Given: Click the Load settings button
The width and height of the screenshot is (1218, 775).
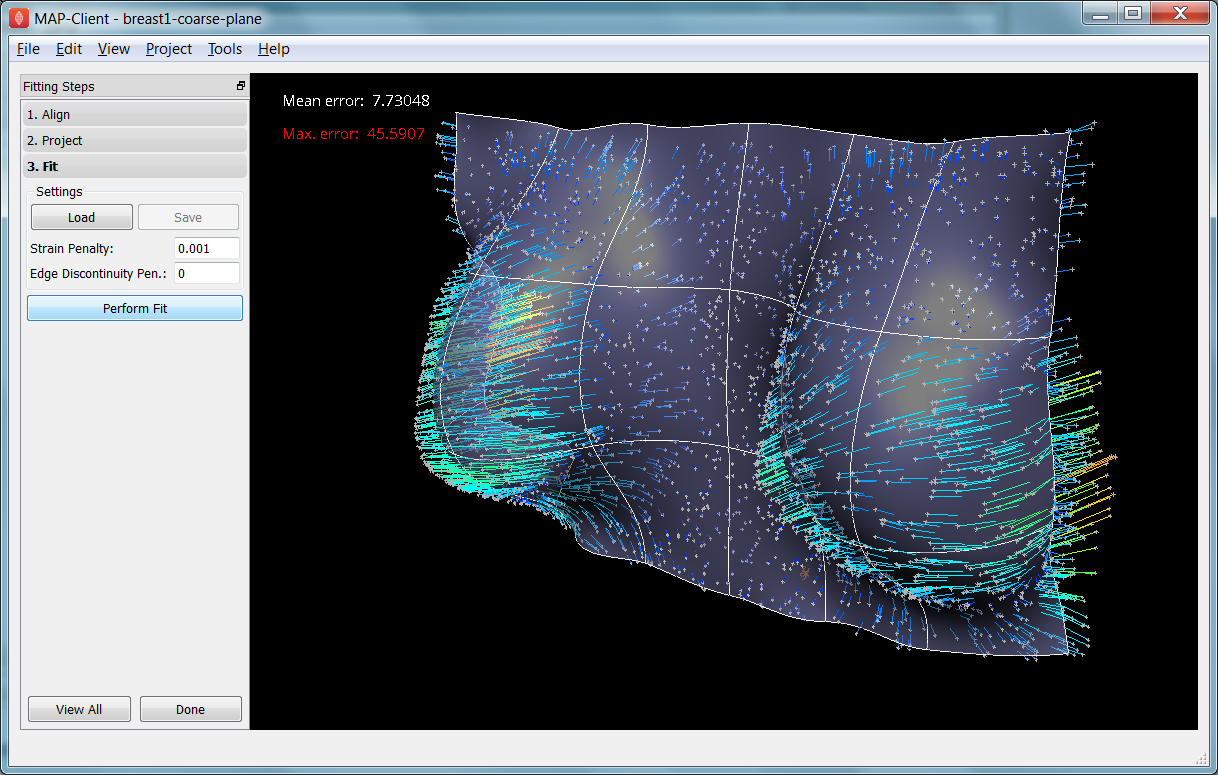Looking at the screenshot, I should (x=82, y=217).
